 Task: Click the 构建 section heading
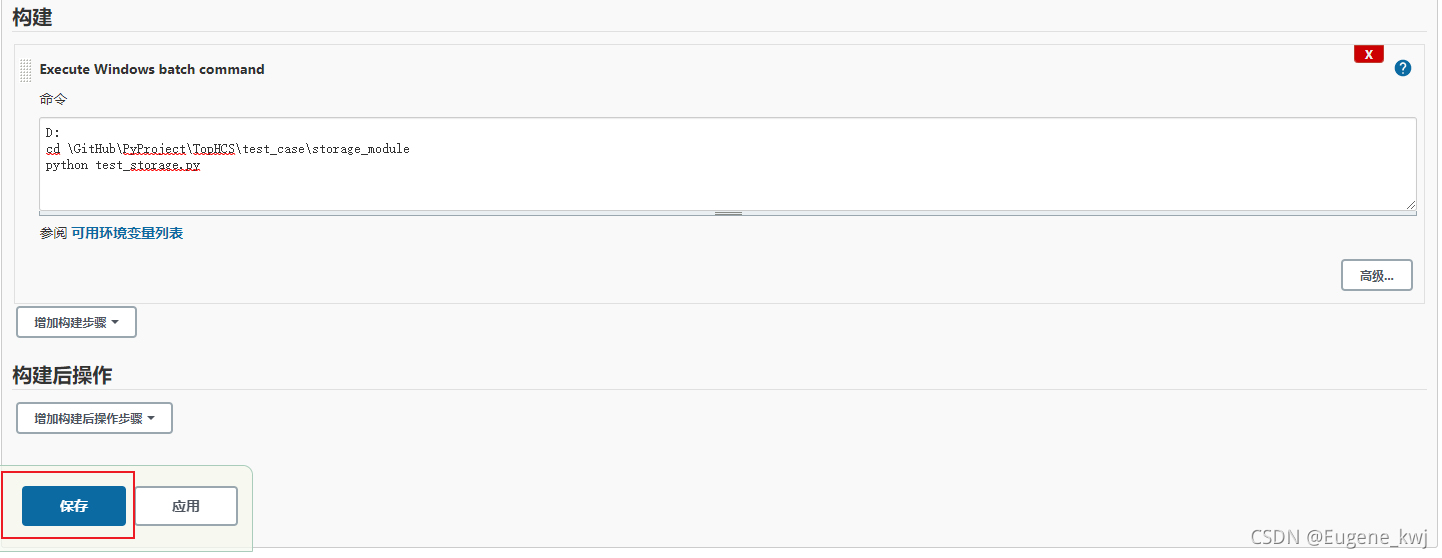coord(32,16)
